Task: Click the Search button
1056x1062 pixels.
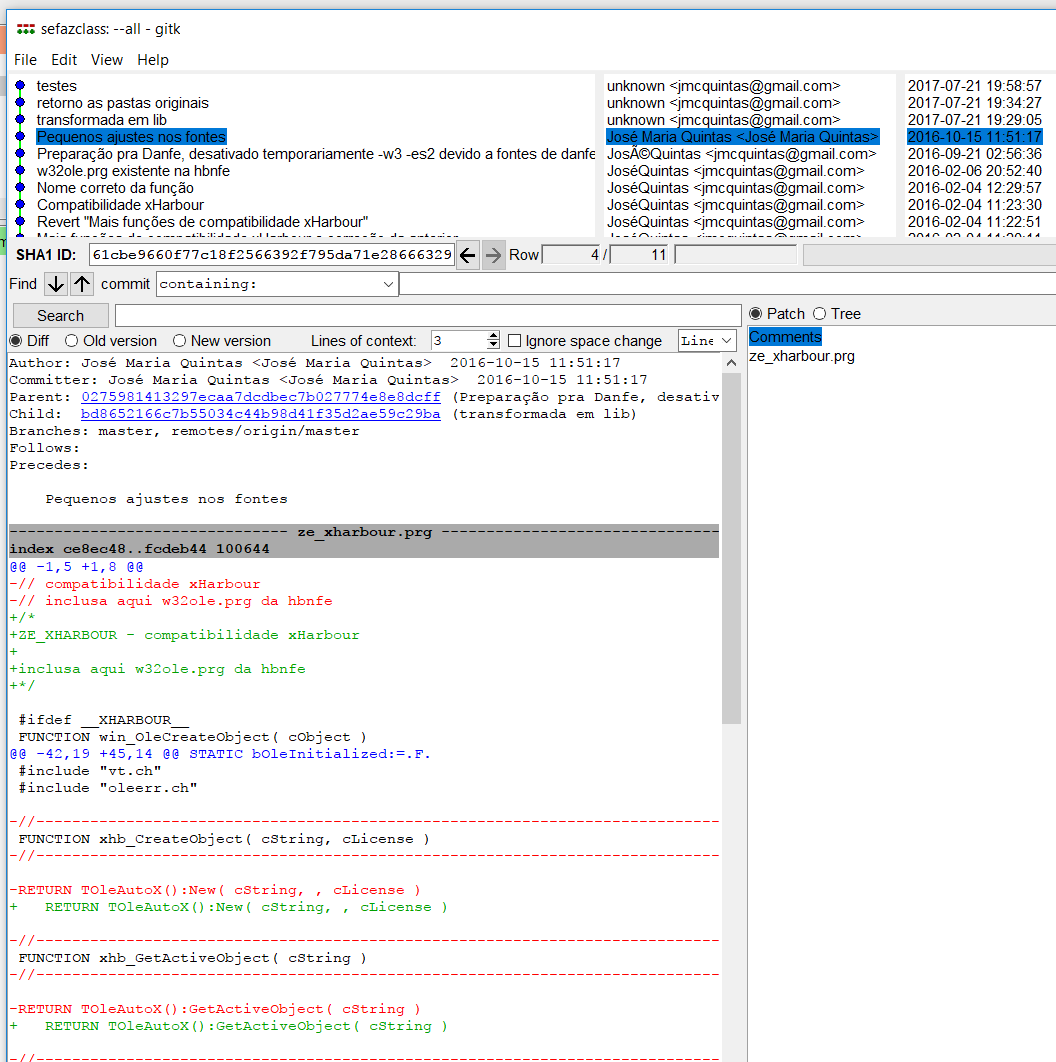Action: (x=60, y=316)
